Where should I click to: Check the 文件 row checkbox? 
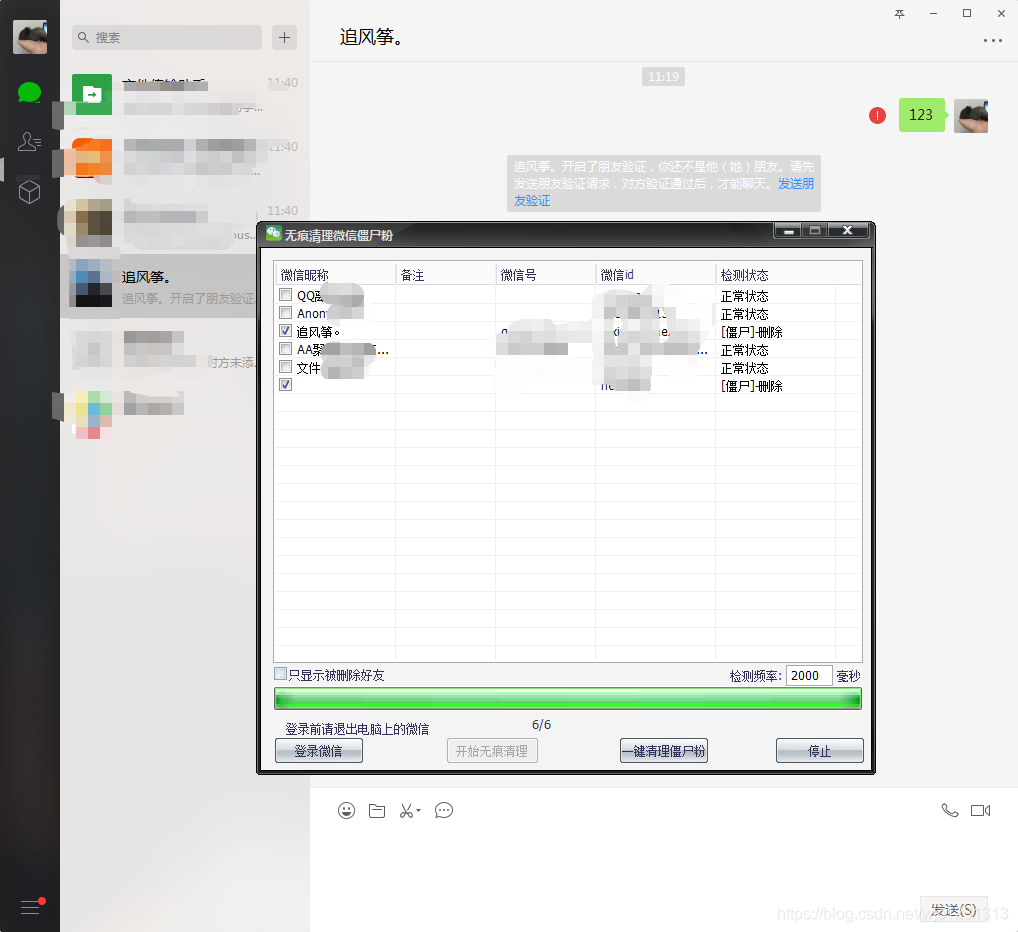286,367
